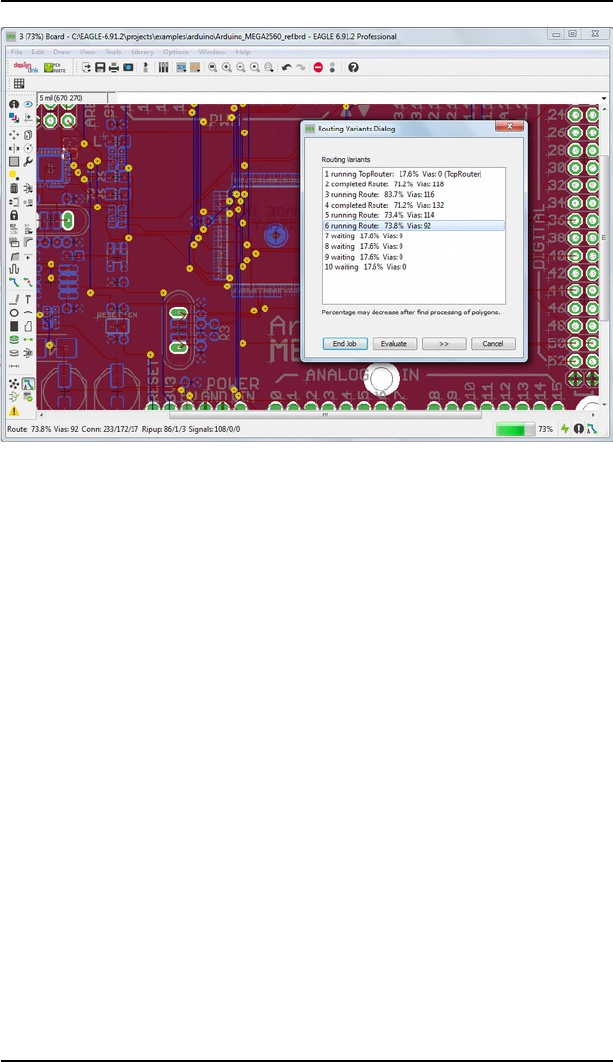
Task: Select the Add part tool
Action: point(28,188)
